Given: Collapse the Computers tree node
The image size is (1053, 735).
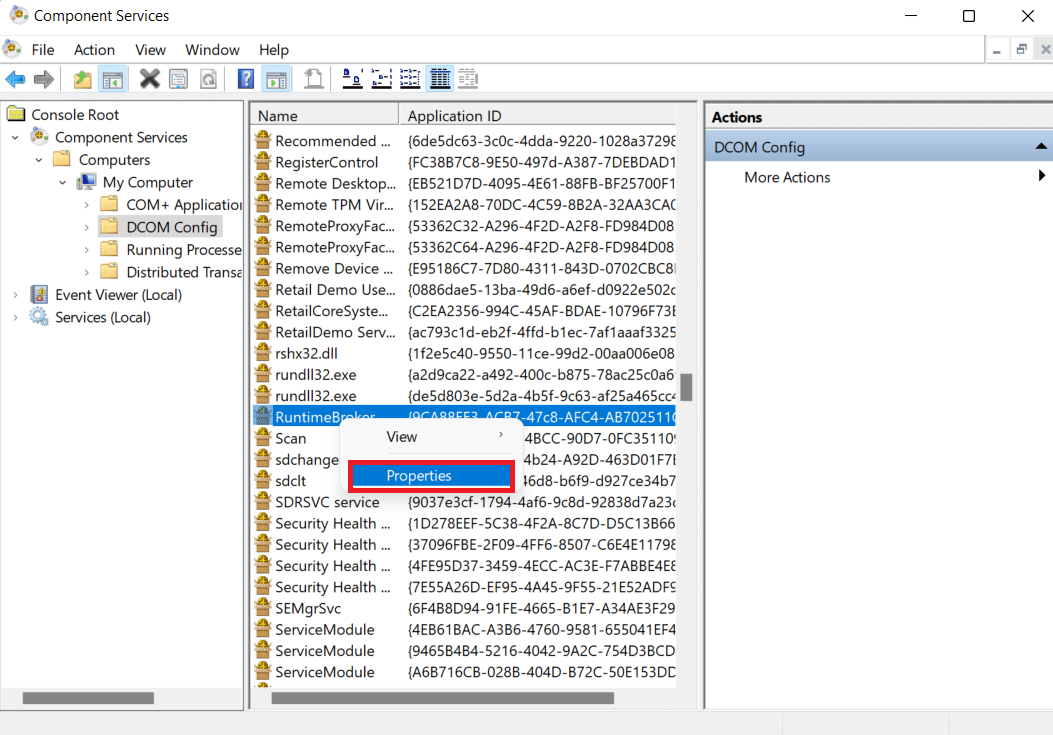Looking at the screenshot, I should (x=39, y=160).
